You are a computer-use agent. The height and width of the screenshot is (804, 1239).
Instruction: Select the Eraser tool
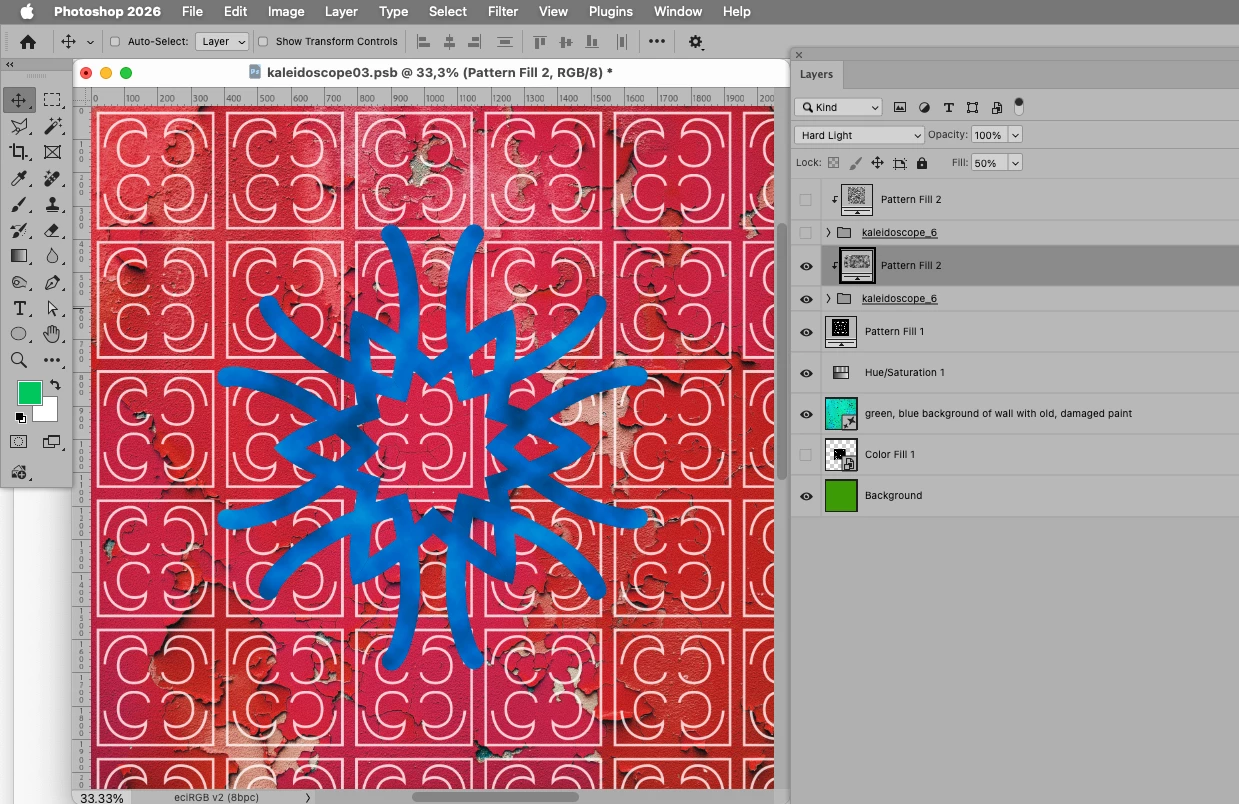click(52, 230)
